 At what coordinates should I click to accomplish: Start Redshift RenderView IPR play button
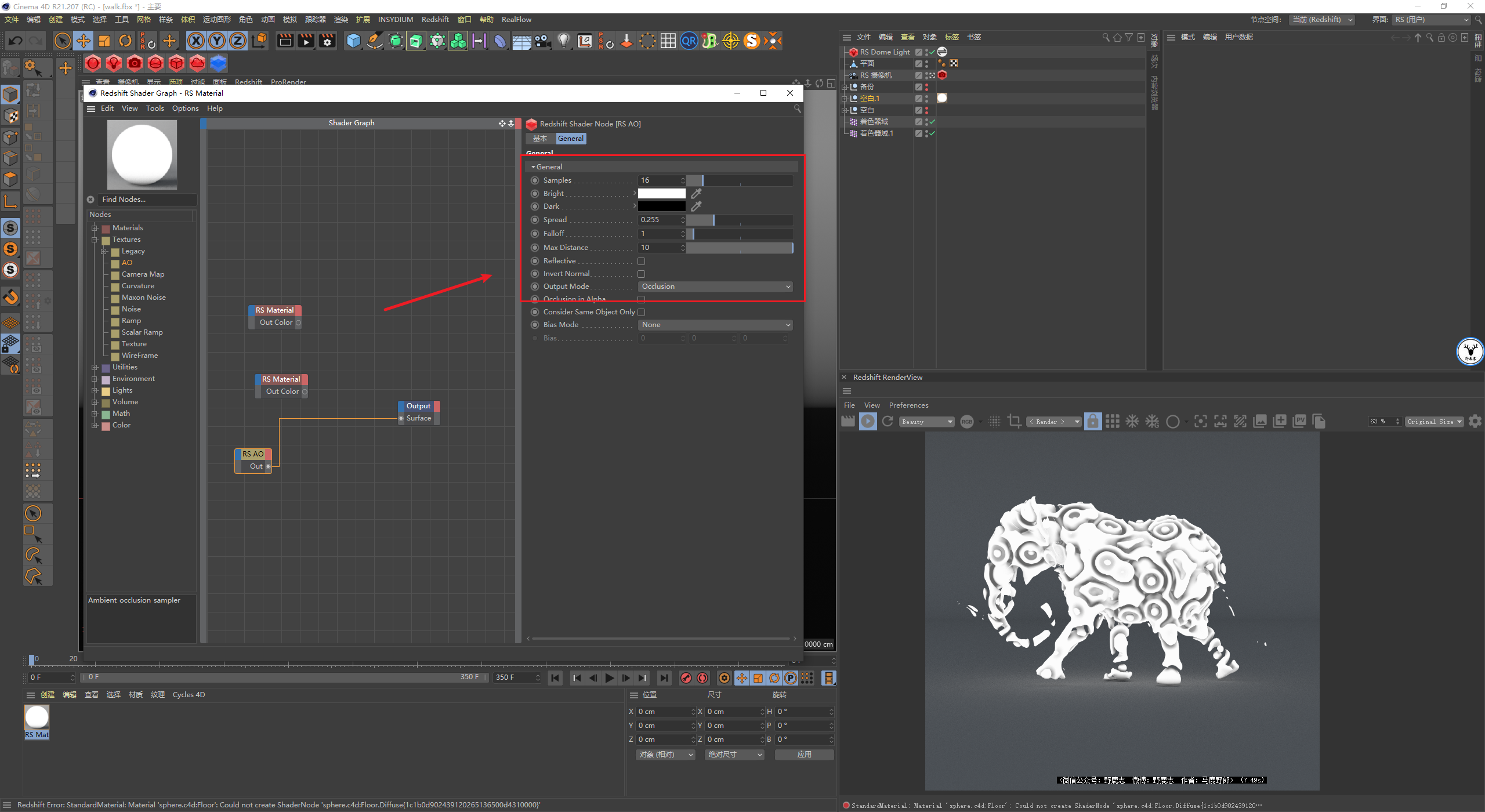click(x=868, y=422)
